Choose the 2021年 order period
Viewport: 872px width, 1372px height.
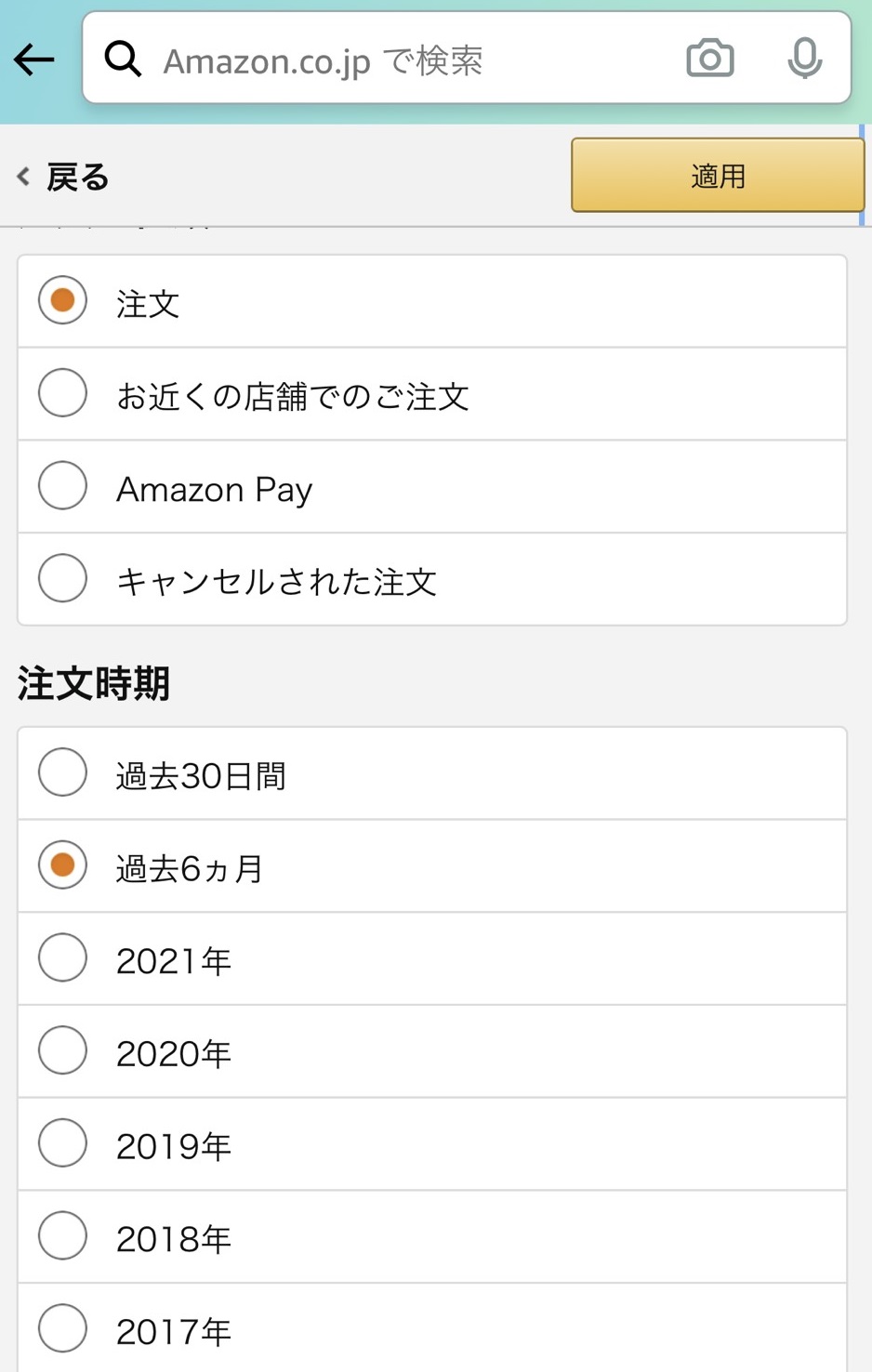(x=62, y=958)
